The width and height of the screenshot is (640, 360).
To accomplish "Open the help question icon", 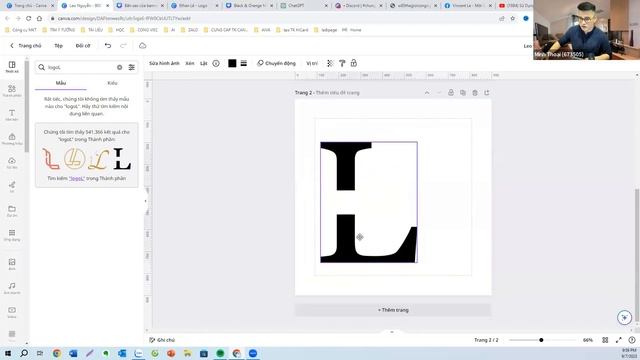I will coord(632,340).
